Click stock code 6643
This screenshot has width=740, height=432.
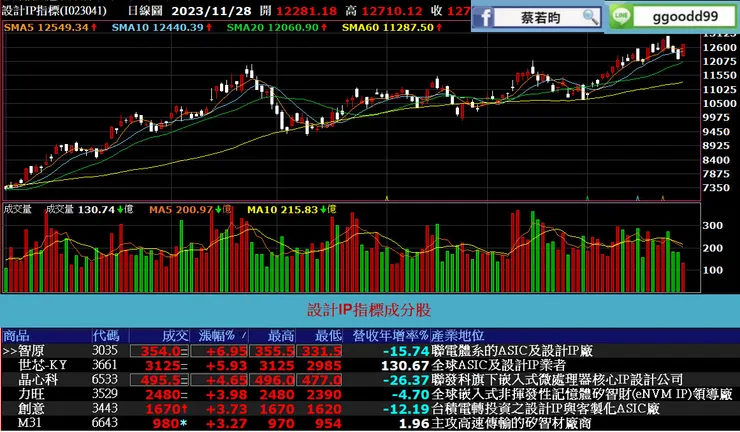click(104, 423)
